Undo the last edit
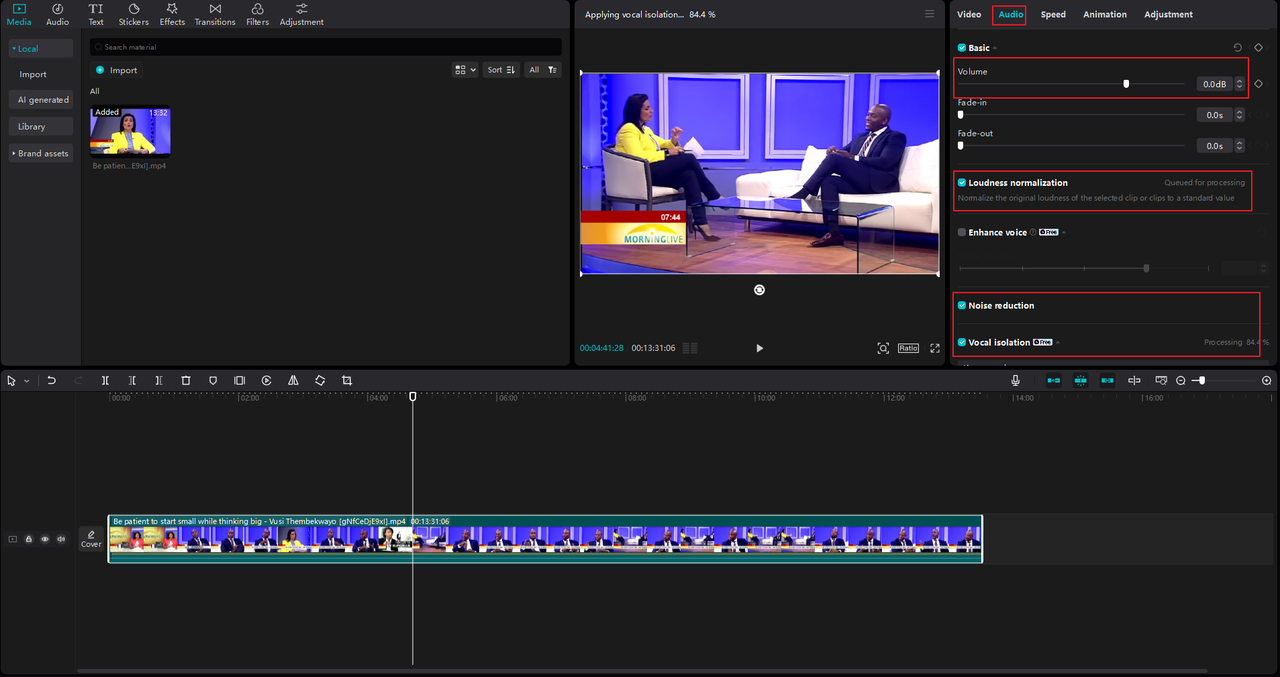Viewport: 1280px width, 677px height. point(51,380)
